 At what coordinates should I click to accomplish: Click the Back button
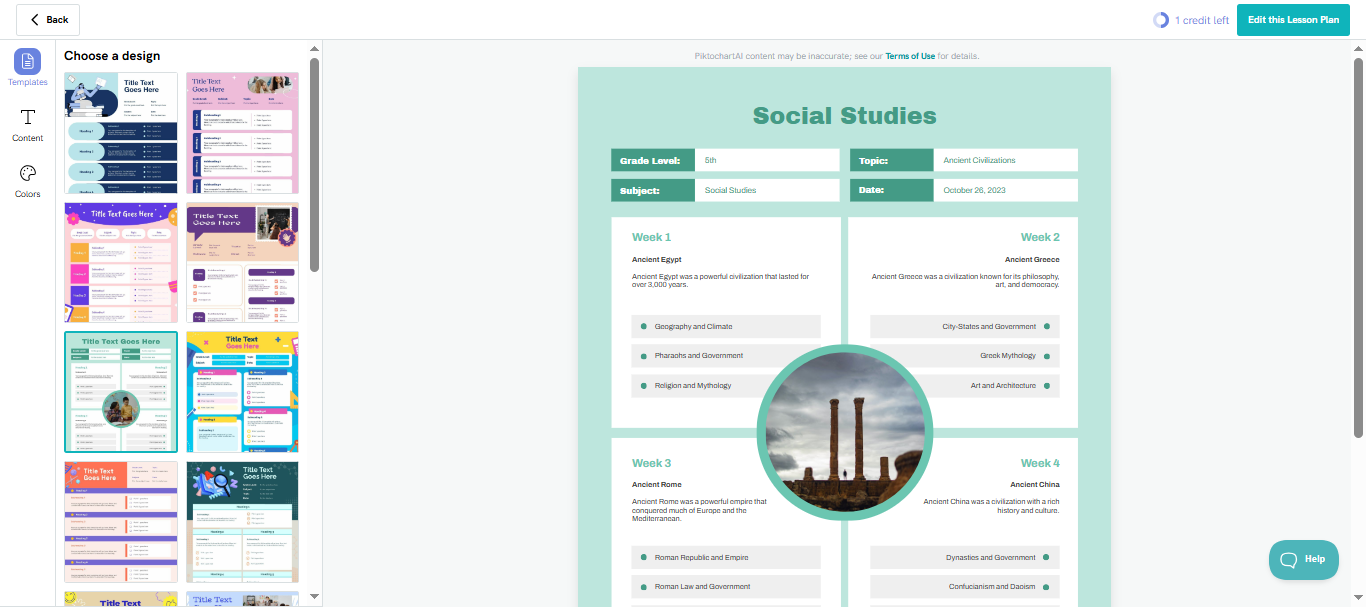47,19
